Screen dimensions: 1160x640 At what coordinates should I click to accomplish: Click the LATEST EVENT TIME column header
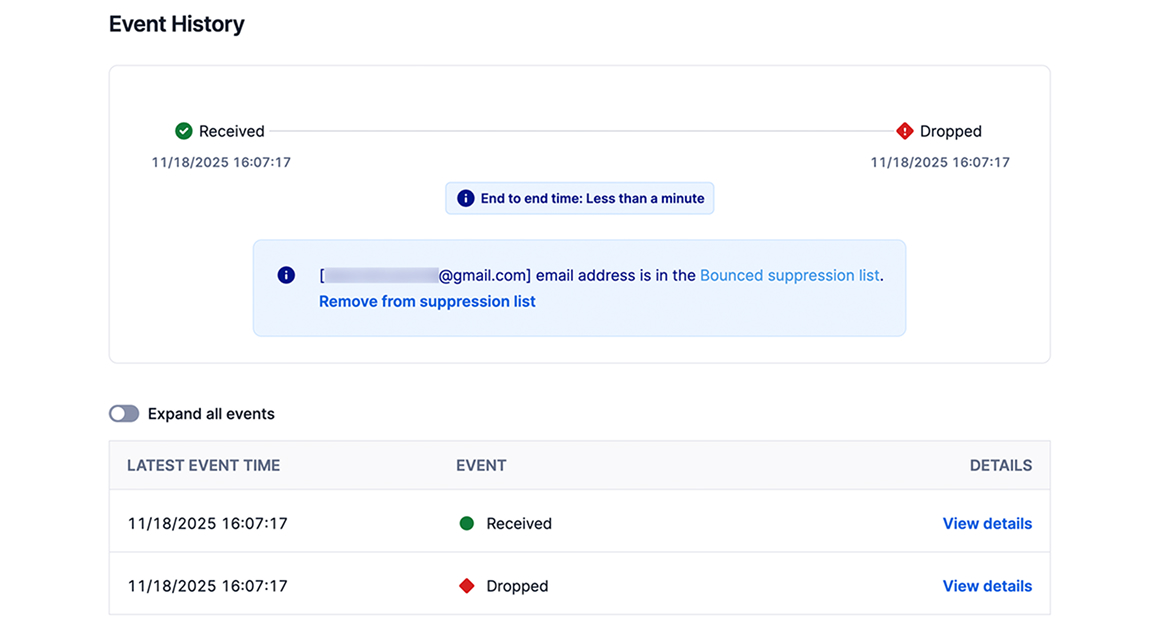coord(203,465)
